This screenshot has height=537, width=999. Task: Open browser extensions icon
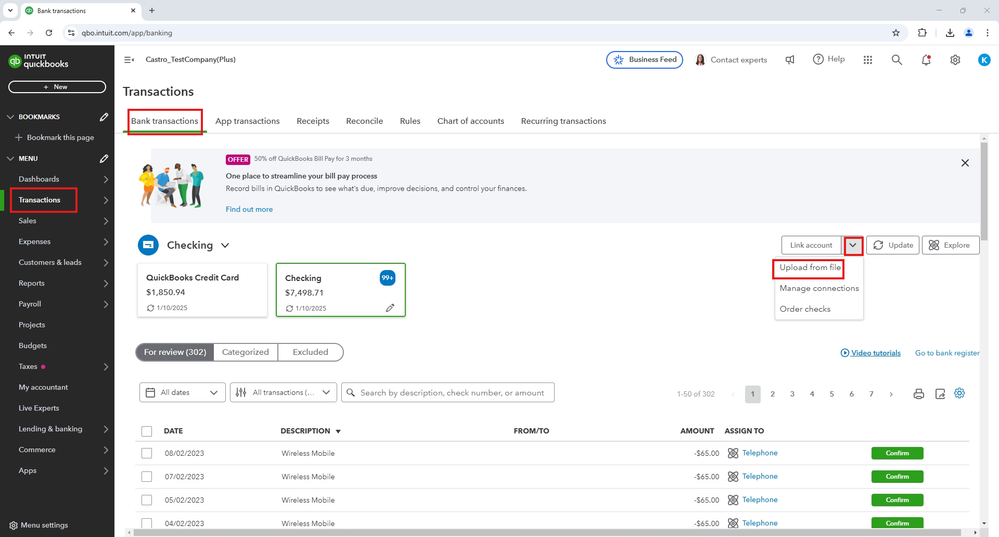point(922,32)
